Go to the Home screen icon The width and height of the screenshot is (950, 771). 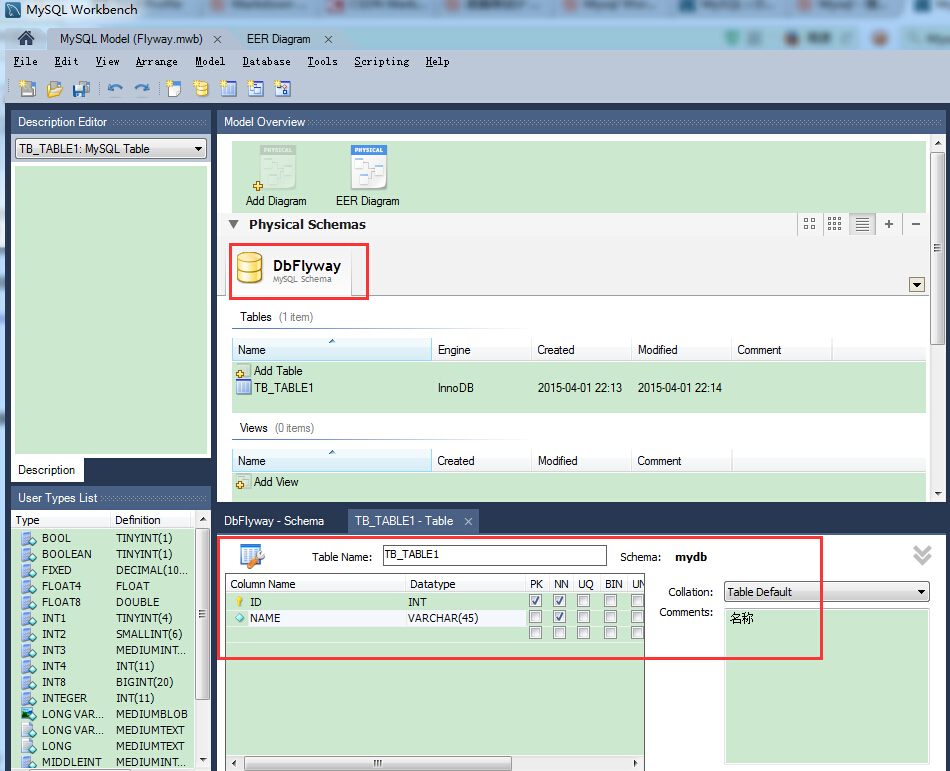[25, 39]
